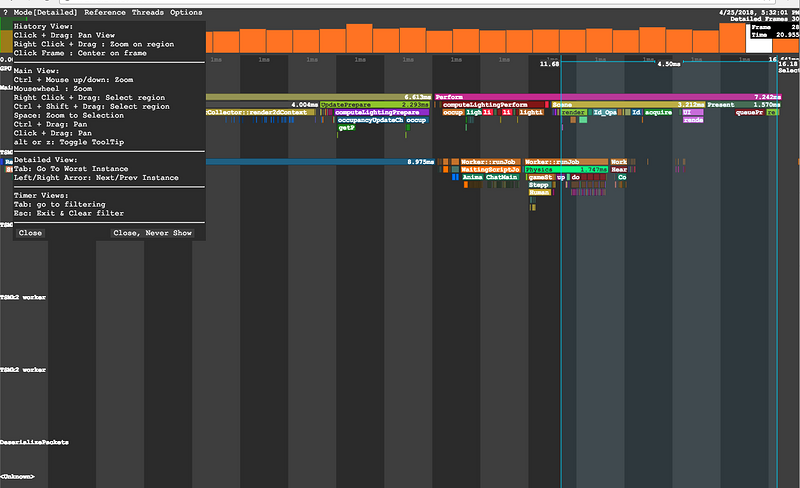Screen dimensions: 800x488
Task: Click the yellow Scene 3.212ms bar
Action: [x=628, y=105]
